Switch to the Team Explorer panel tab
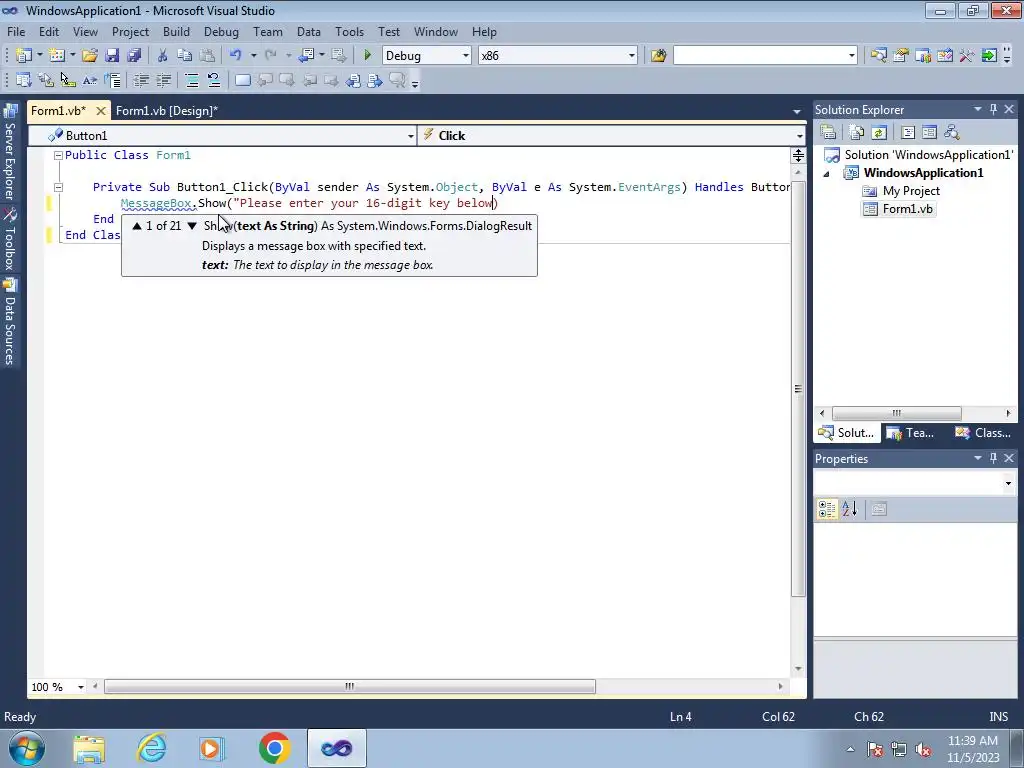The height and width of the screenshot is (768, 1024). click(x=912, y=433)
